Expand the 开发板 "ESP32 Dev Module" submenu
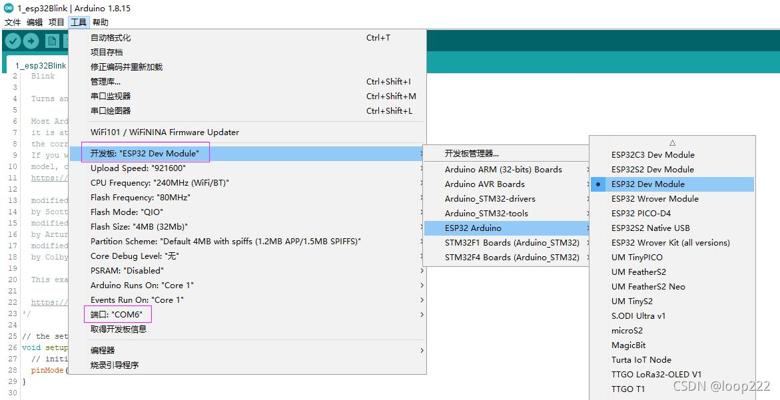Image resolution: width=780 pixels, height=400 pixels. tap(247, 154)
